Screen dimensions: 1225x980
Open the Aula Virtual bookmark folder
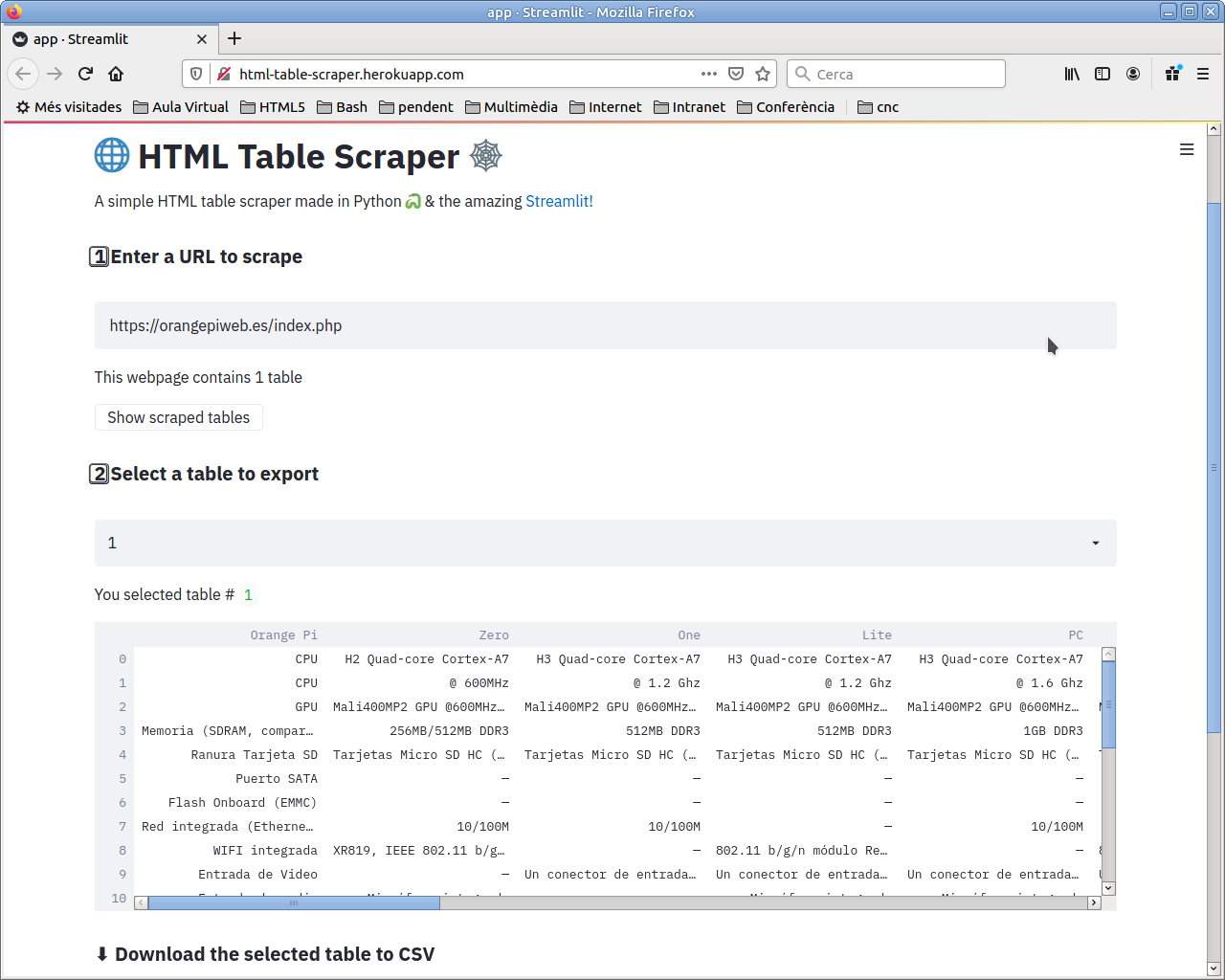coord(181,107)
